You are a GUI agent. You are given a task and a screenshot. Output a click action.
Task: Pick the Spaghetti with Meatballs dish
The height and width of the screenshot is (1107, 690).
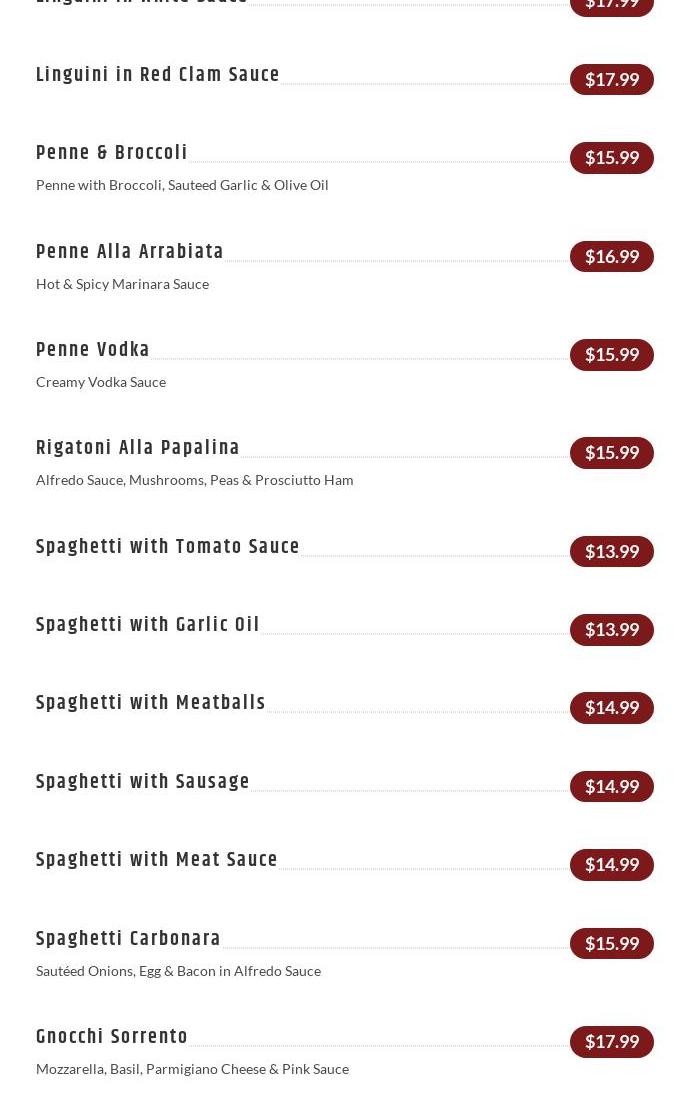(151, 703)
